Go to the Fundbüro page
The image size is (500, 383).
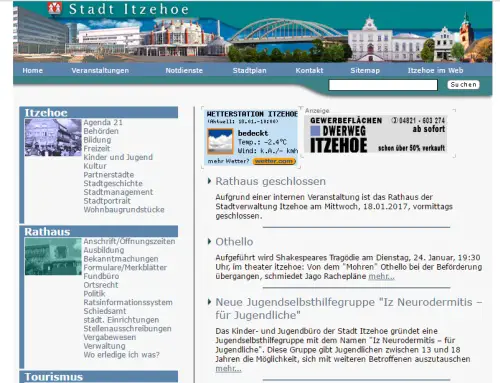point(101,276)
